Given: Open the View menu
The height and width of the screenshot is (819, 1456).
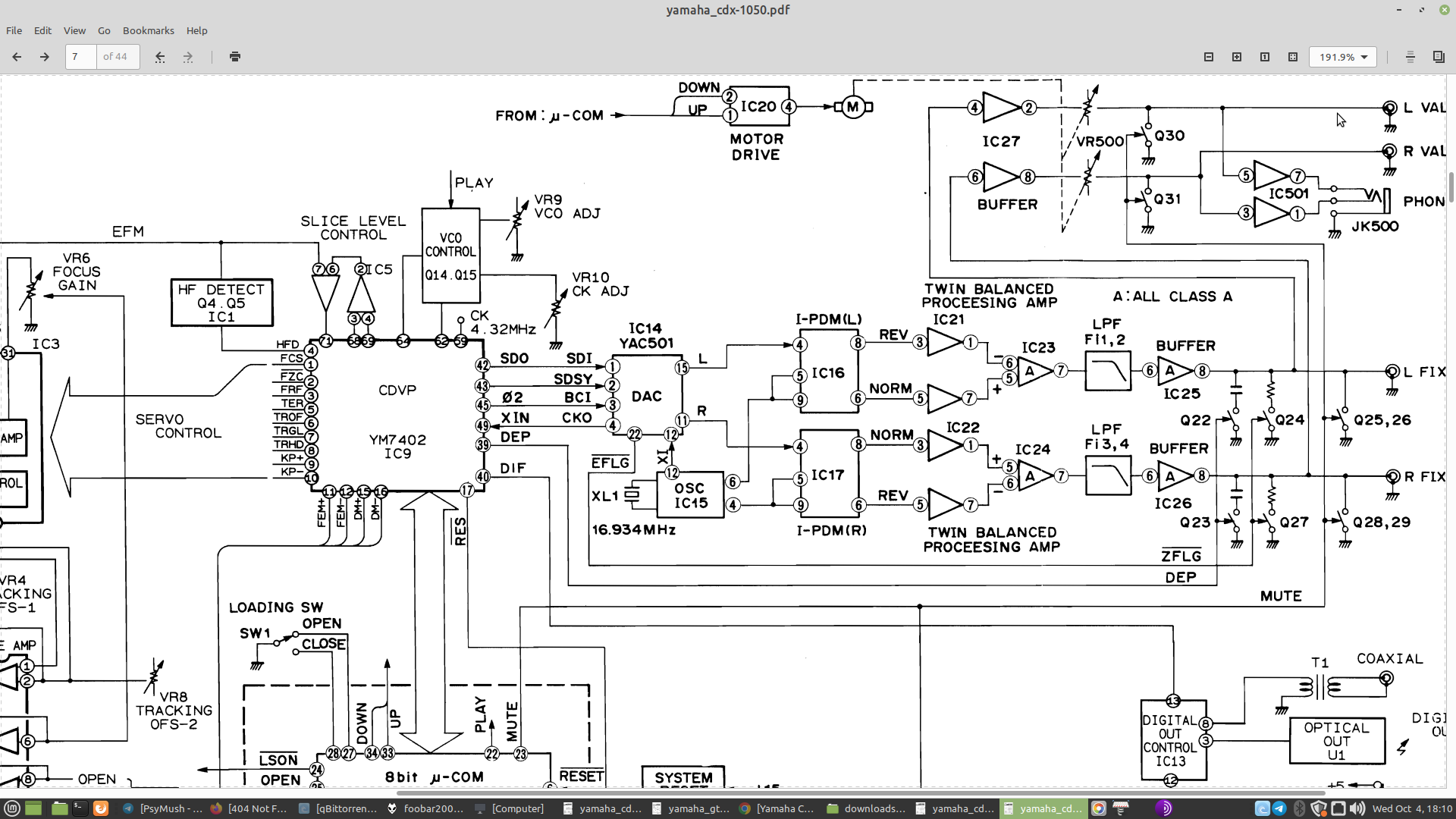Looking at the screenshot, I should pyautogui.click(x=74, y=30).
